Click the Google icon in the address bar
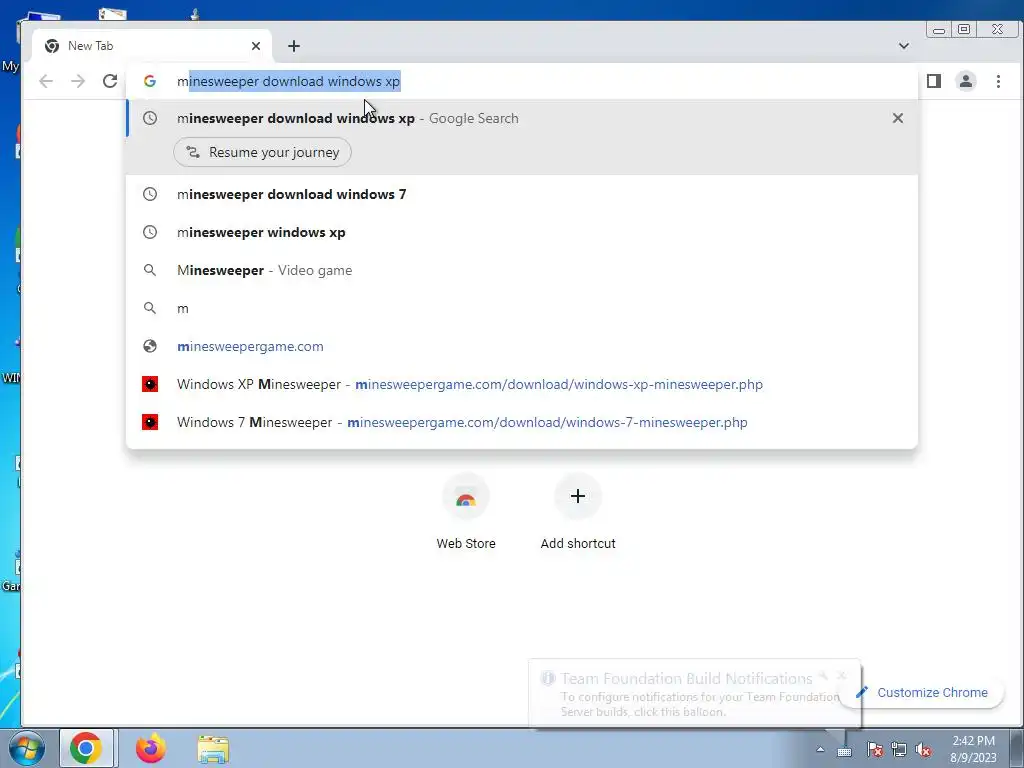This screenshot has width=1024, height=768. coord(150,81)
